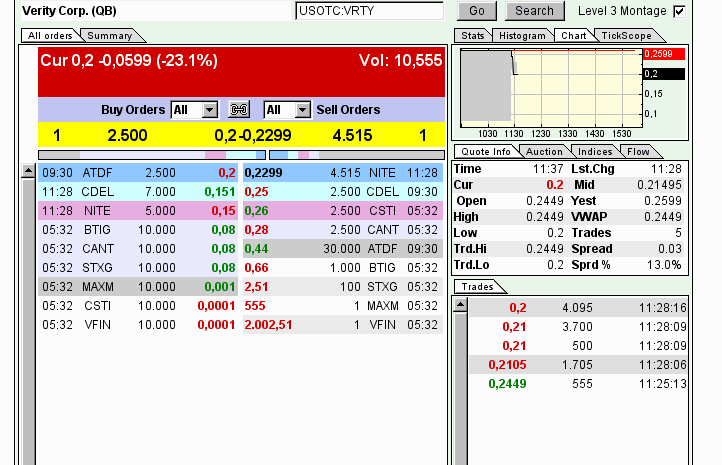Screen dimensions: 722x465
Task: Click the Verity Corp. (QB) title
Action: [69, 11]
